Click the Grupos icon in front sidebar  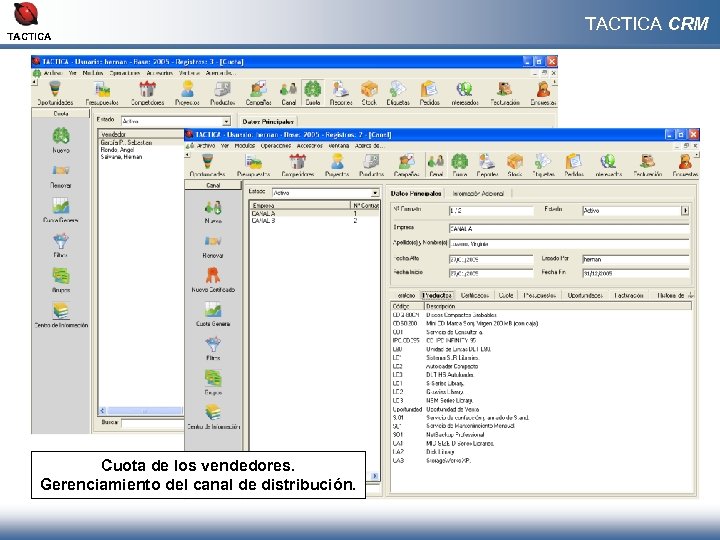(213, 380)
